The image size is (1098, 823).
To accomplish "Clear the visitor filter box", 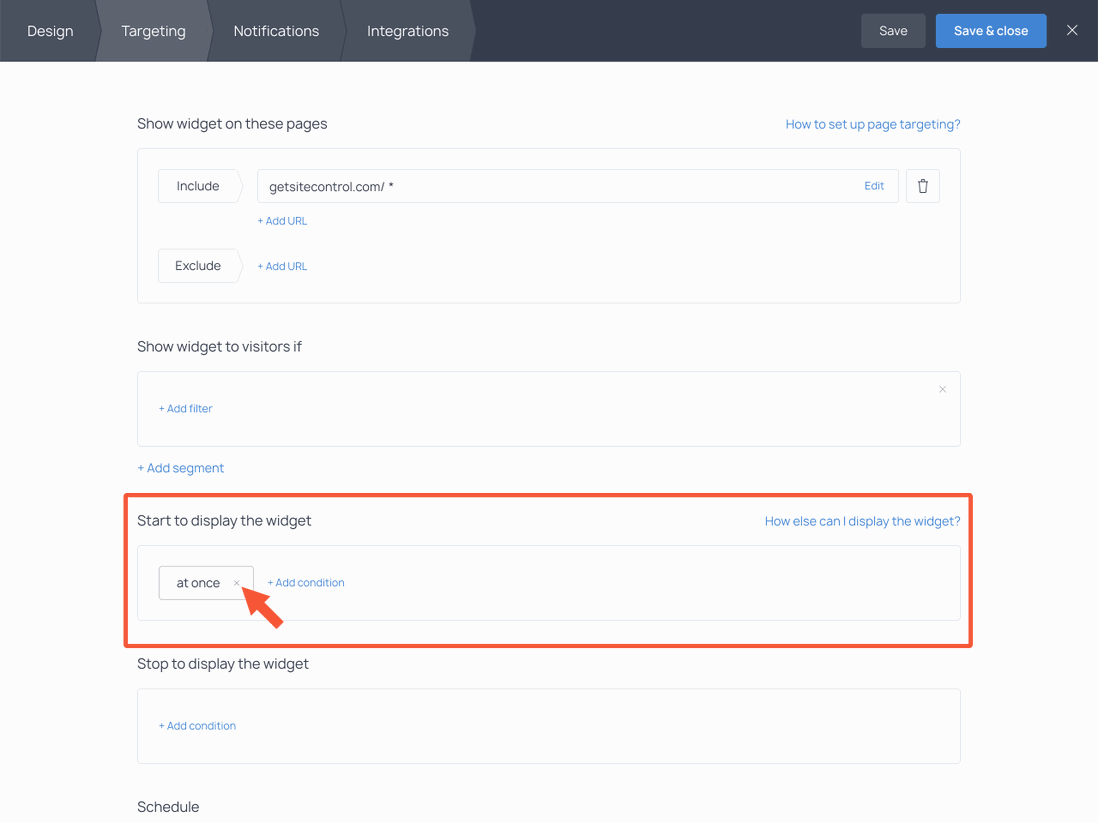I will coord(941,389).
